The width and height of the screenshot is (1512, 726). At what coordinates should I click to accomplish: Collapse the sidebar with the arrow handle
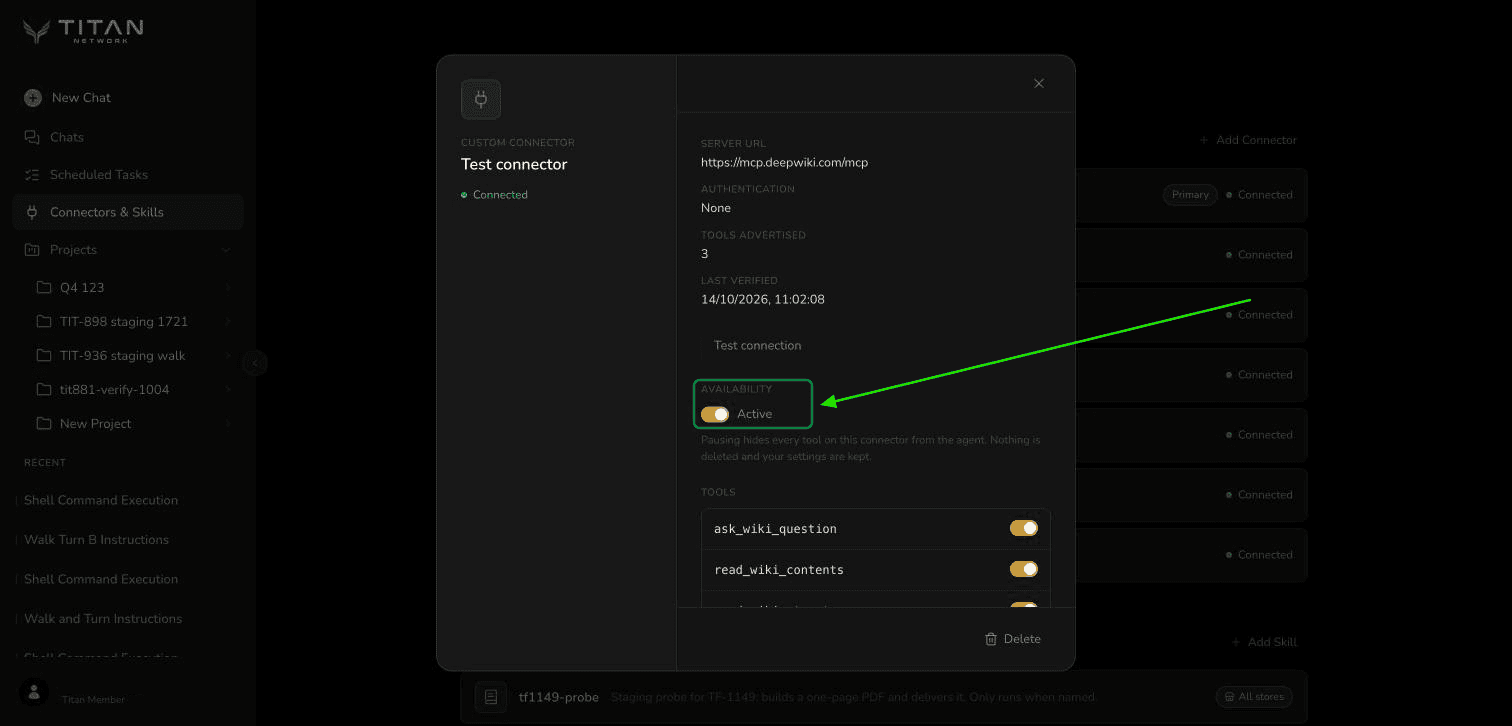pyautogui.click(x=254, y=363)
